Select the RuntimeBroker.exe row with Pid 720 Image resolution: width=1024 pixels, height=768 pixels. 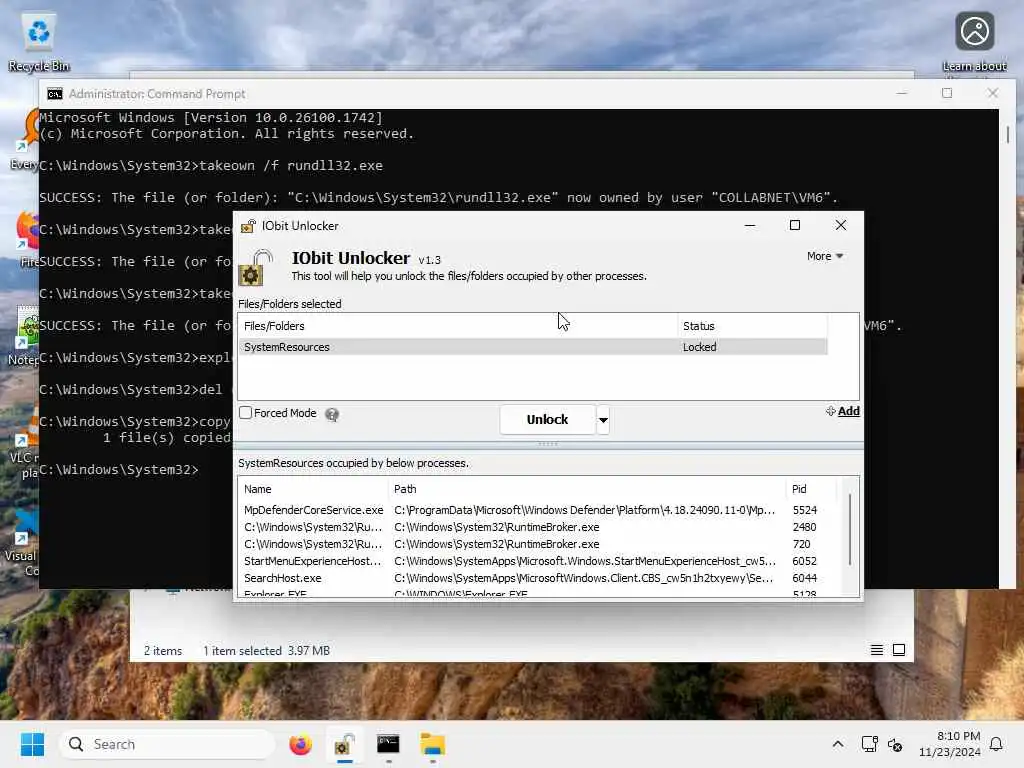[x=537, y=544]
